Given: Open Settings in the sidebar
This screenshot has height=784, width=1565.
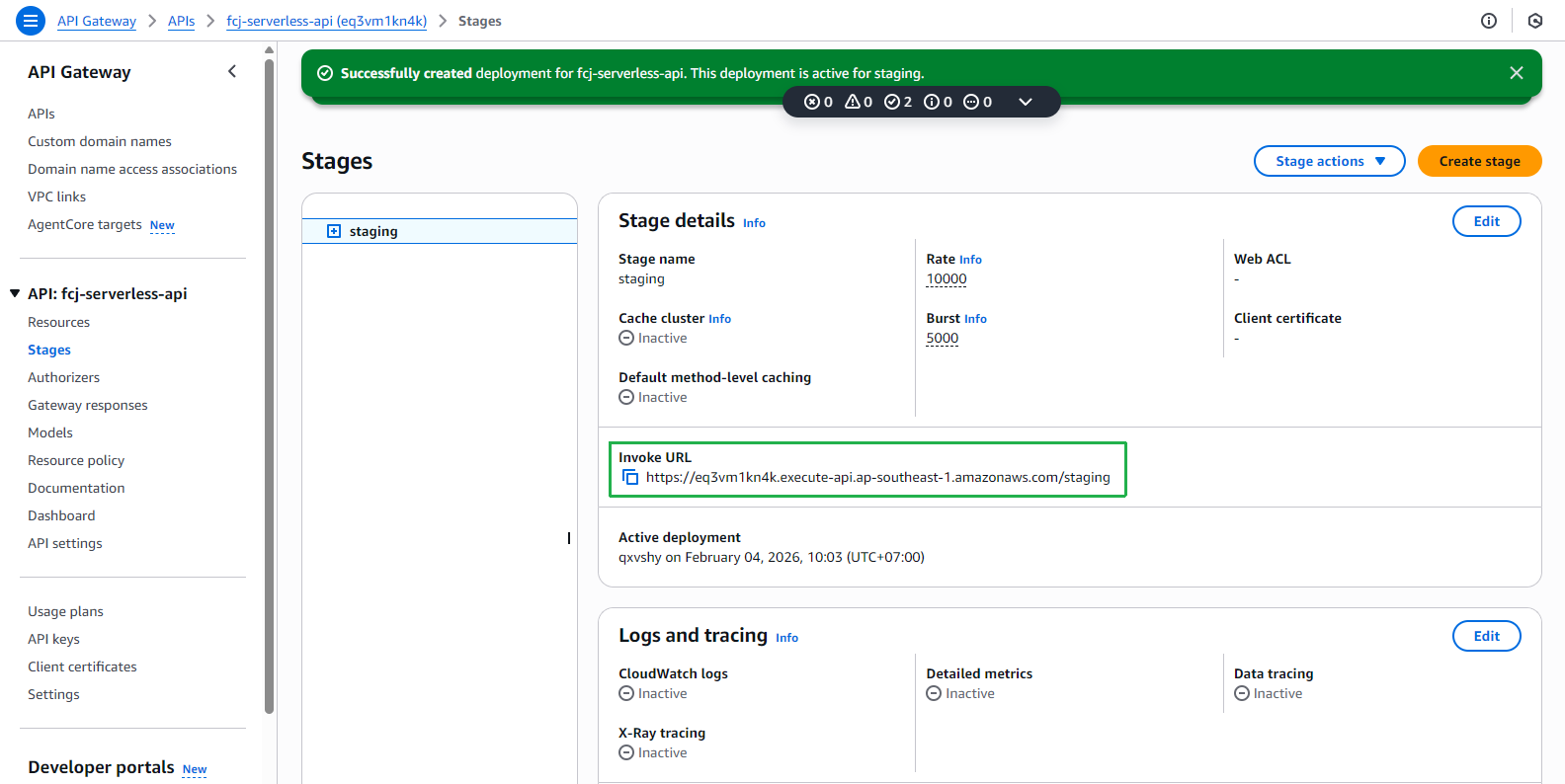Looking at the screenshot, I should 53,694.
